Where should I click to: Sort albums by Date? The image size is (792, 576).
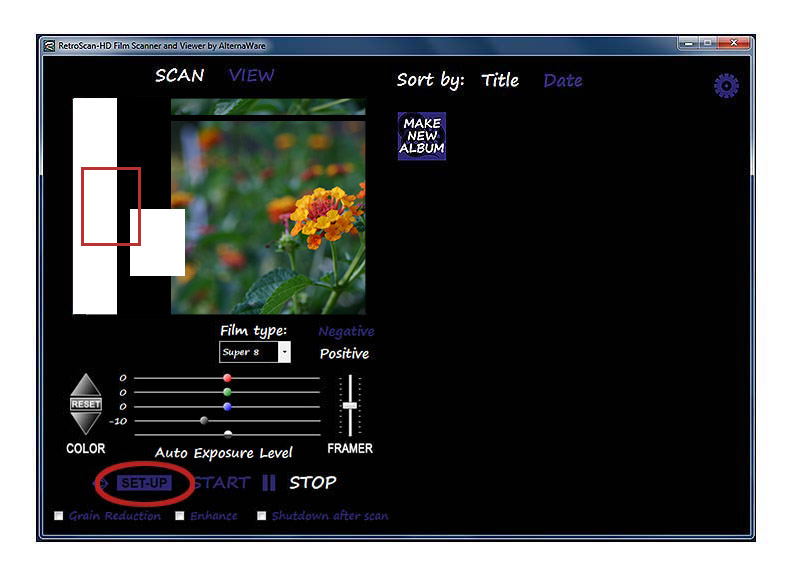pyautogui.click(x=562, y=81)
